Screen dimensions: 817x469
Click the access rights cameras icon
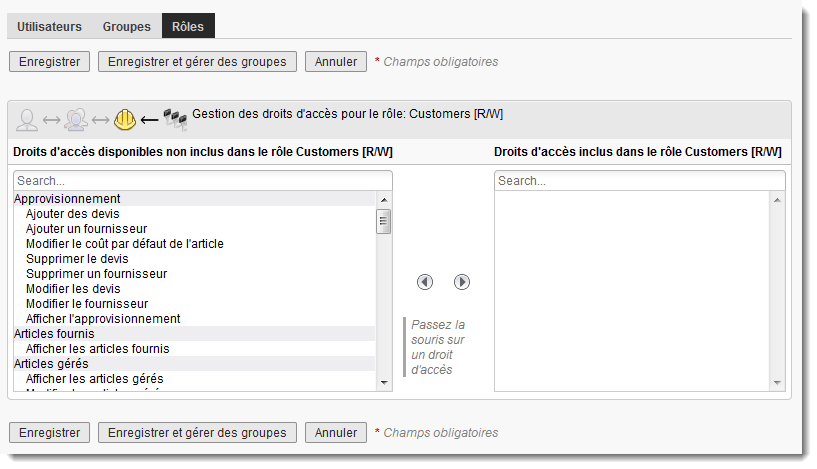click(x=175, y=119)
